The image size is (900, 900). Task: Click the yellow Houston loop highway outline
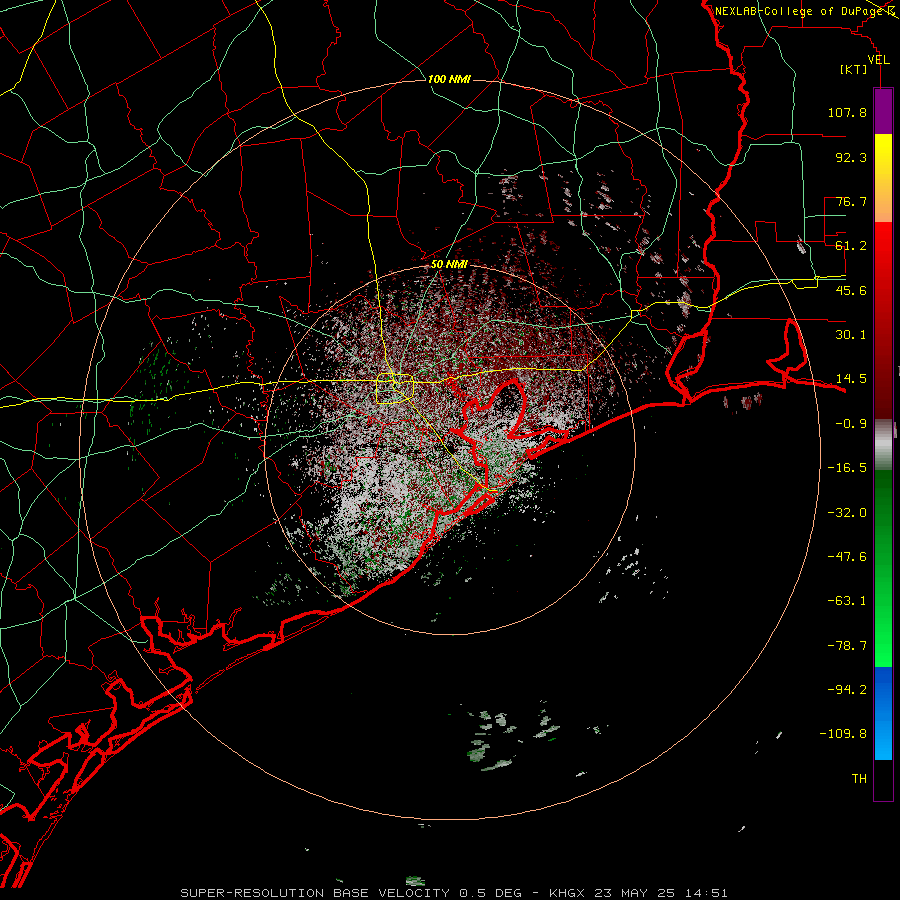coord(395,389)
